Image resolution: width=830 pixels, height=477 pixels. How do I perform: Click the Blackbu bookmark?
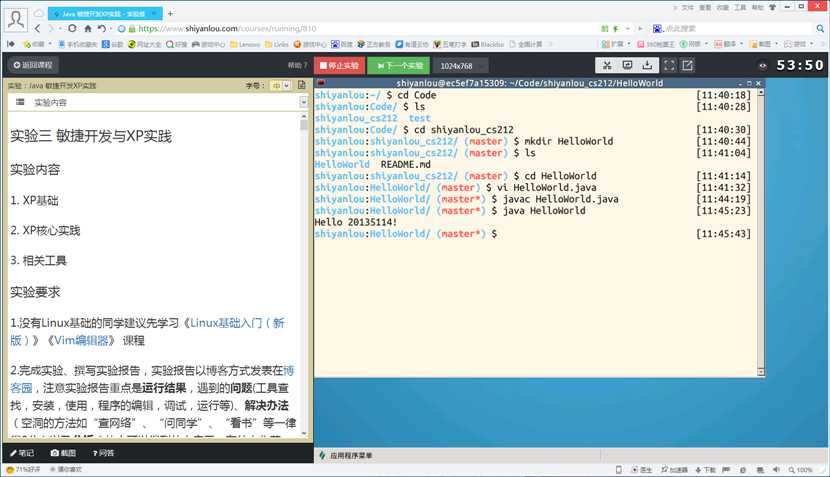pyautogui.click(x=488, y=44)
